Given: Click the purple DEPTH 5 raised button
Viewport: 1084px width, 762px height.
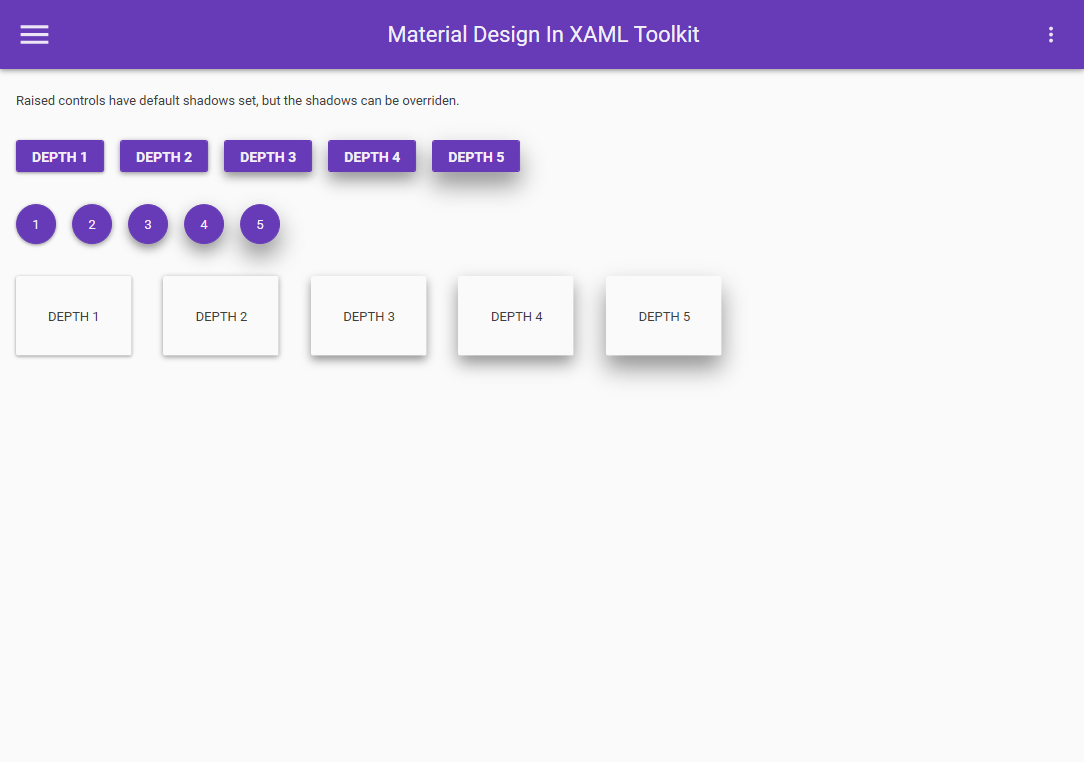Looking at the screenshot, I should pos(476,156).
